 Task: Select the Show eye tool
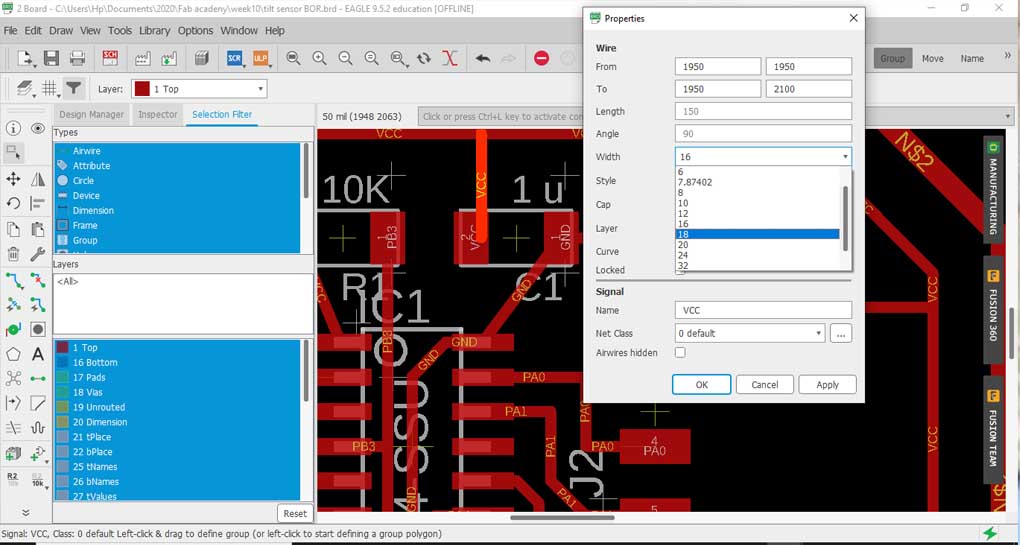[38, 129]
